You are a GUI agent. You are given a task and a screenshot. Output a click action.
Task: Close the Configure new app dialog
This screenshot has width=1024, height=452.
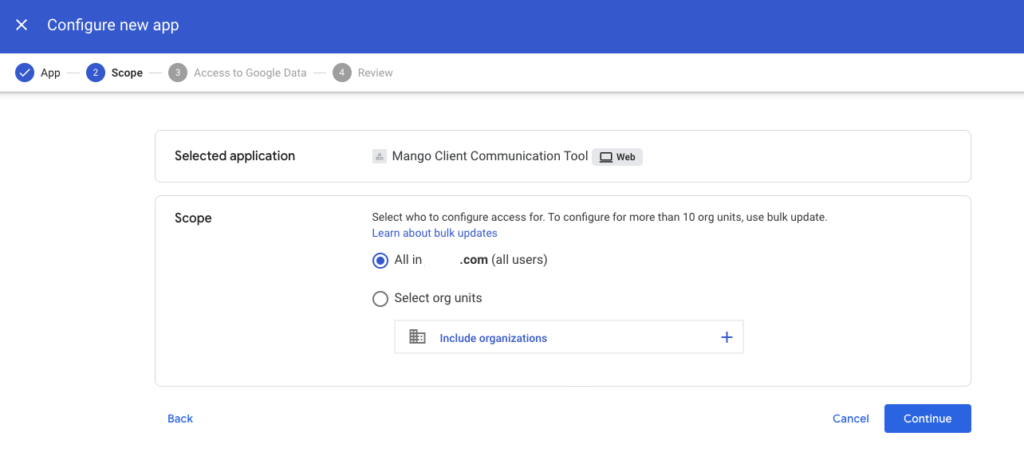[x=22, y=25]
